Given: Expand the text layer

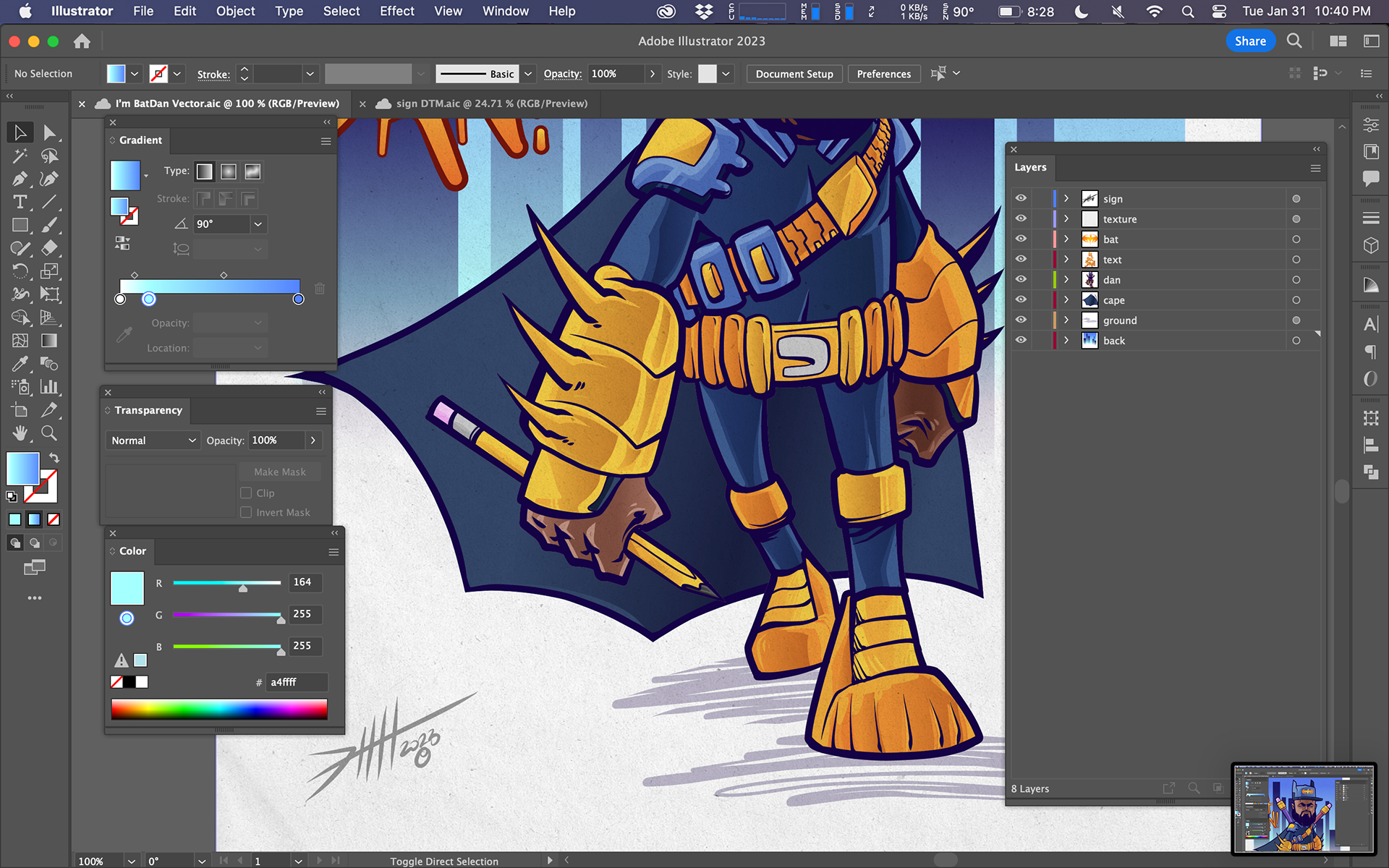Looking at the screenshot, I should point(1066,259).
